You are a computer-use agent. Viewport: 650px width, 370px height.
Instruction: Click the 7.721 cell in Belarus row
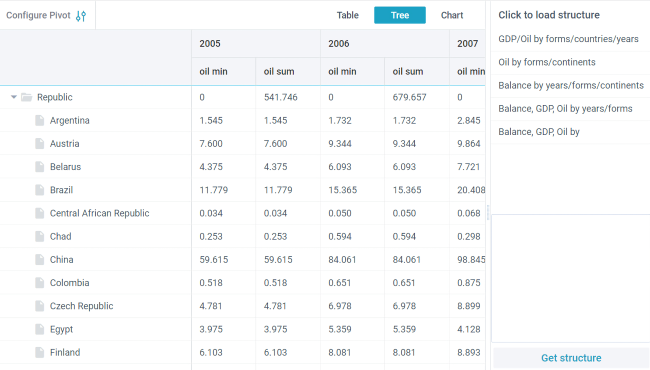coord(468,167)
